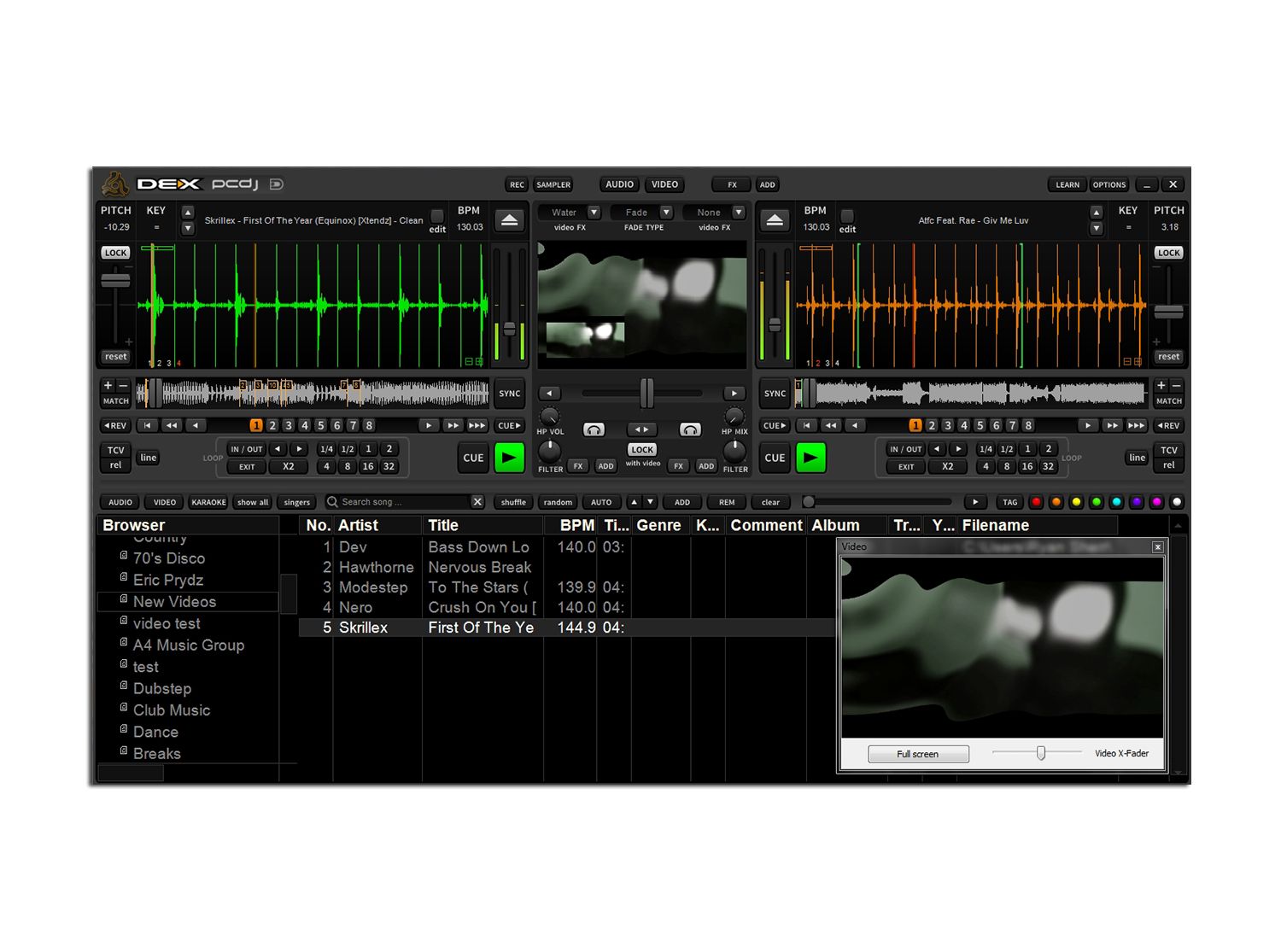Open the Water video FX dropdown
Screen dimensions: 1281x952
pos(594,213)
